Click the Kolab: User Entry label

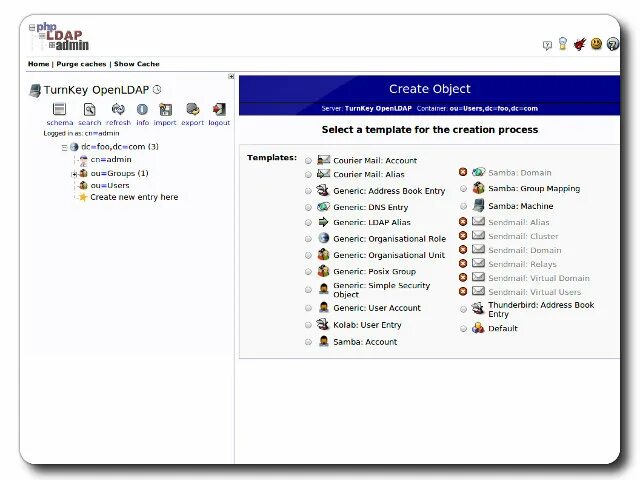click(x=367, y=325)
